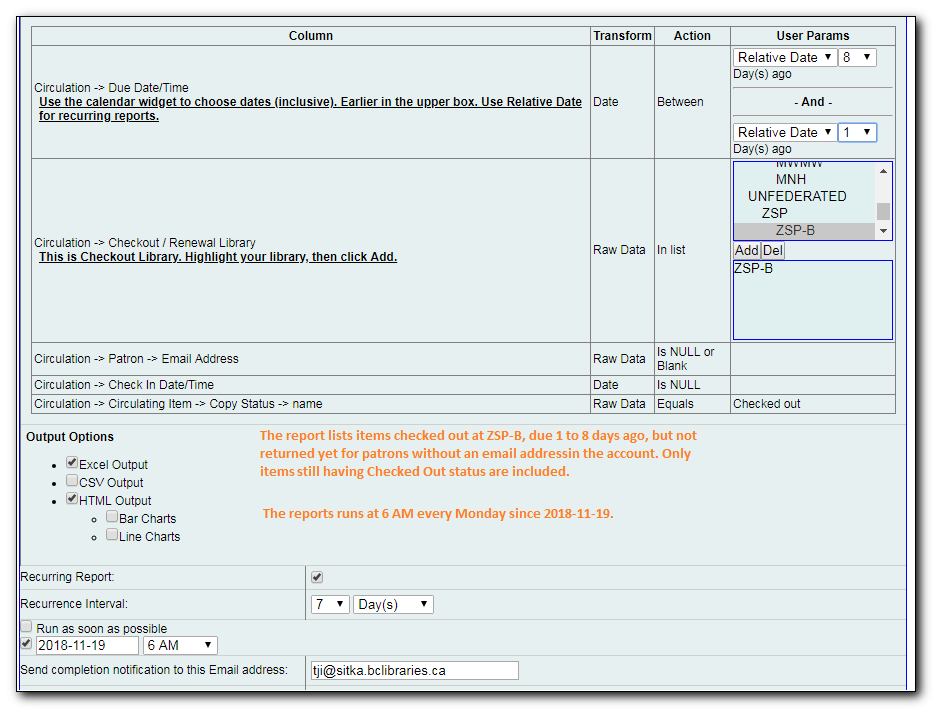The width and height of the screenshot is (933, 709).
Task: Open the second Relative Date dropdown
Action: [x=785, y=132]
